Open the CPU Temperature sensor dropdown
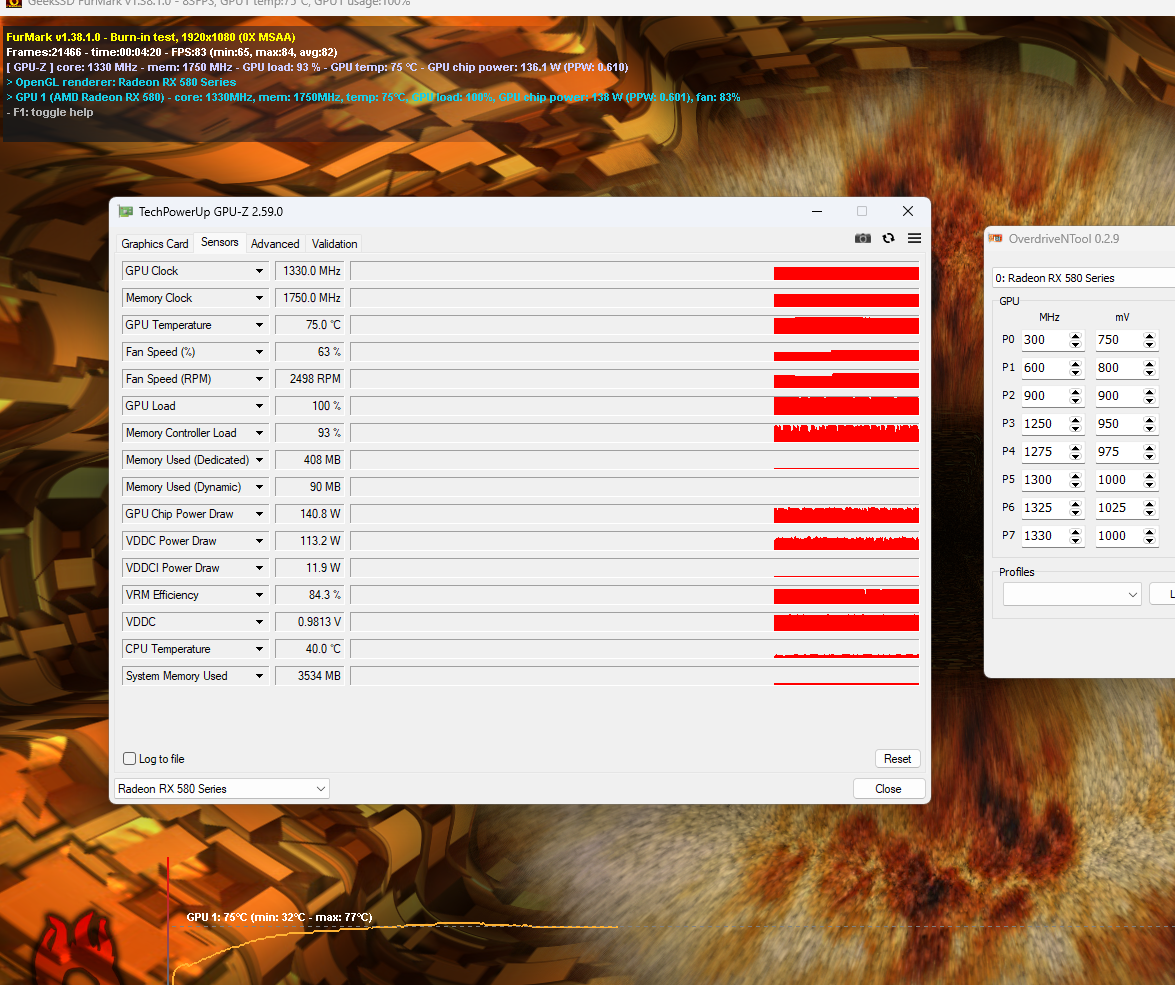This screenshot has width=1175, height=985. pos(259,648)
